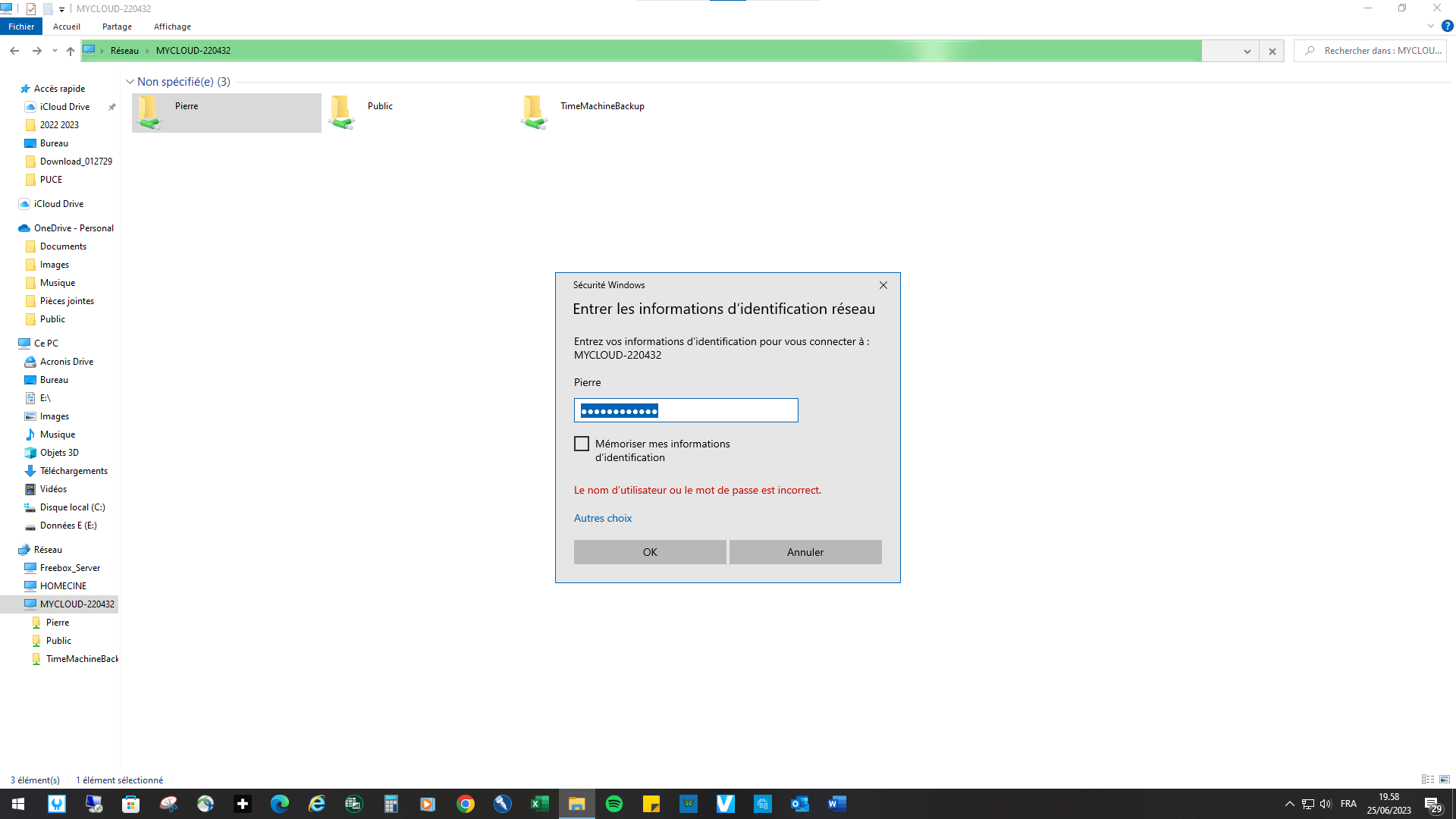Select Freebox_Server in network tree
Image resolution: width=1456 pixels, height=819 pixels.
pyautogui.click(x=70, y=568)
